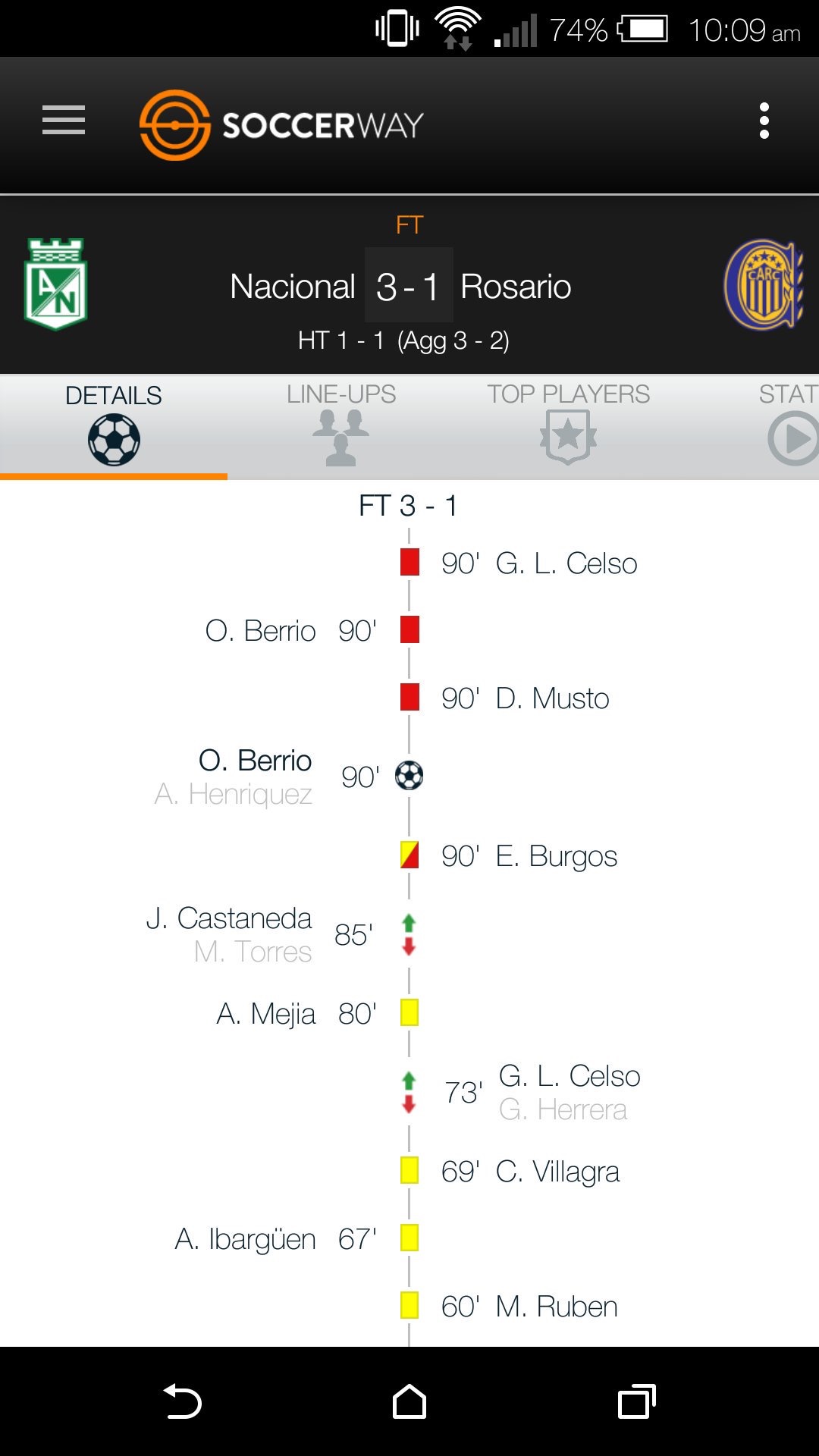Tap A. Mejia yellow card icon

409,1013
